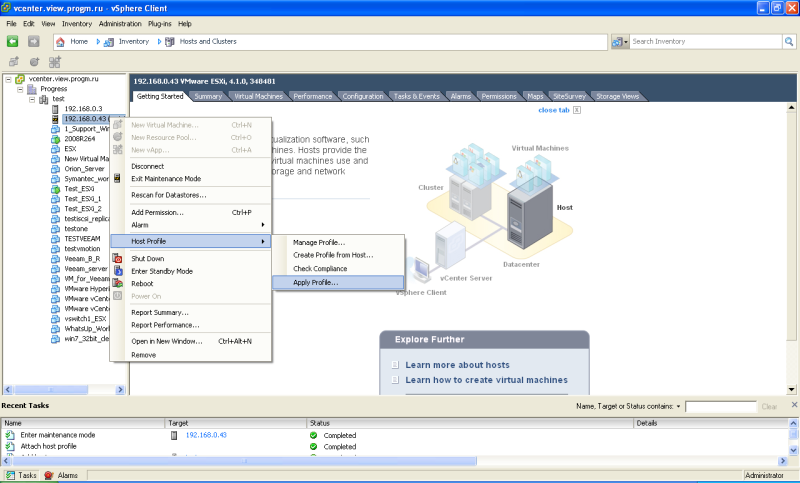
Task: Click the vcenter.view.progm.ru server icon
Action: 20,79
